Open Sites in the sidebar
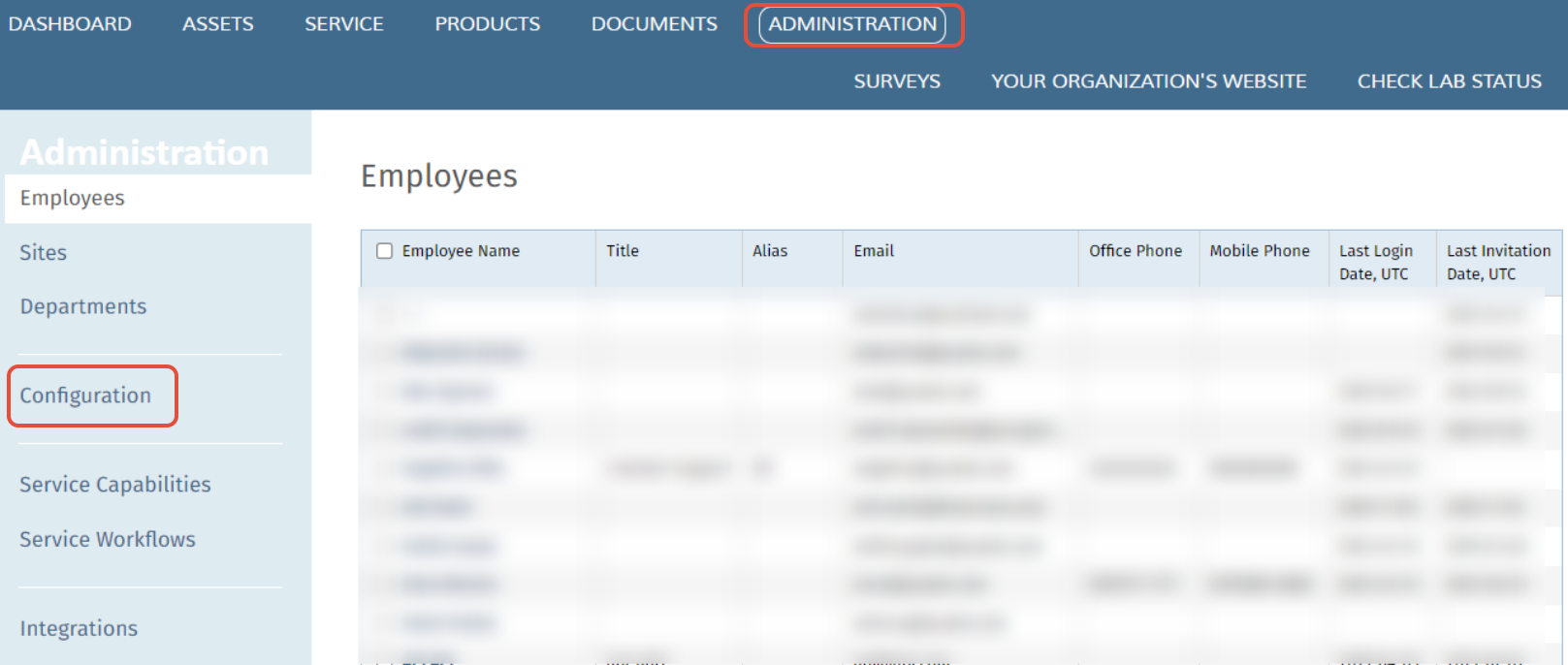The image size is (1568, 665). 44,253
